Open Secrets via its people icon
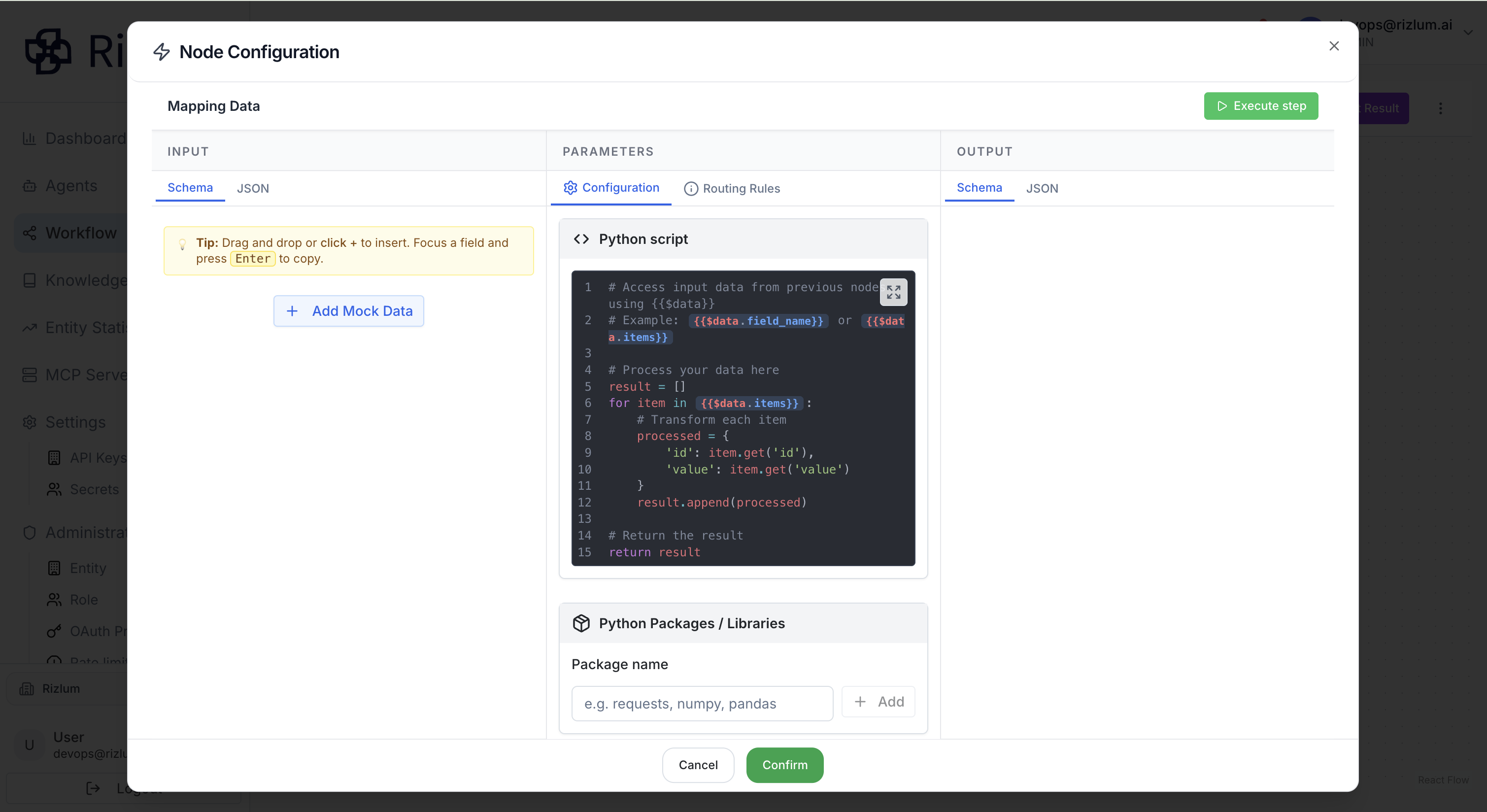 click(54, 489)
